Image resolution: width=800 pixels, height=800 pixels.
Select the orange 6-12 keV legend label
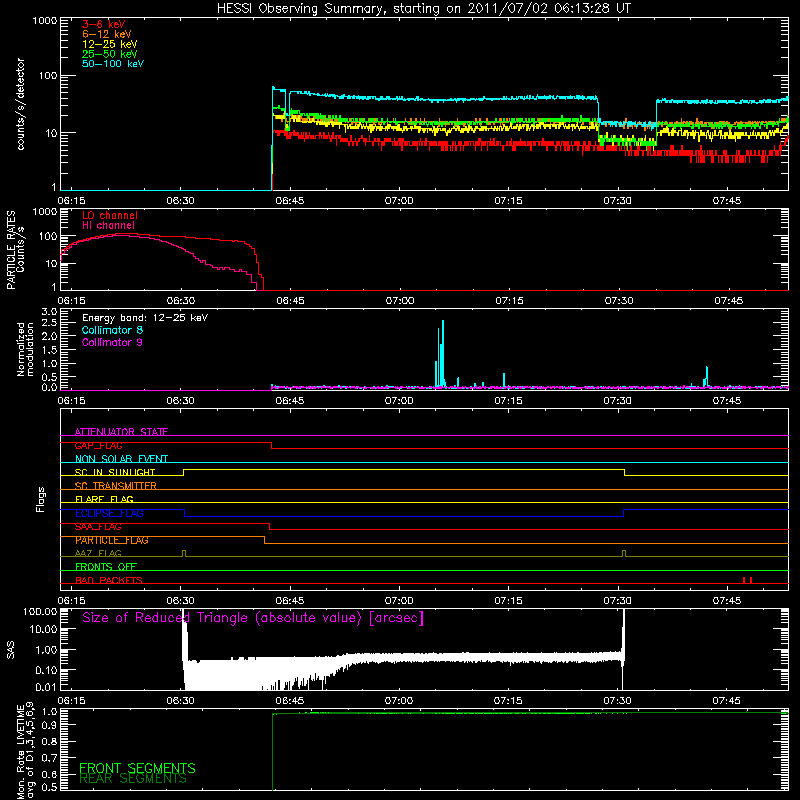pyautogui.click(x=107, y=34)
